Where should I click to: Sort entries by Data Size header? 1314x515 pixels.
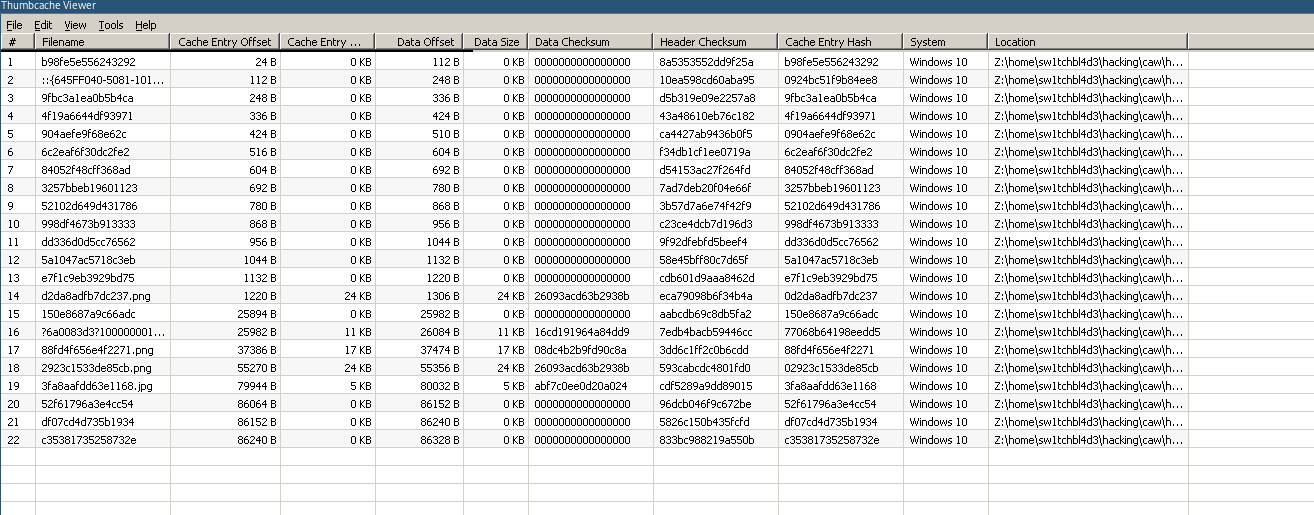click(x=496, y=42)
